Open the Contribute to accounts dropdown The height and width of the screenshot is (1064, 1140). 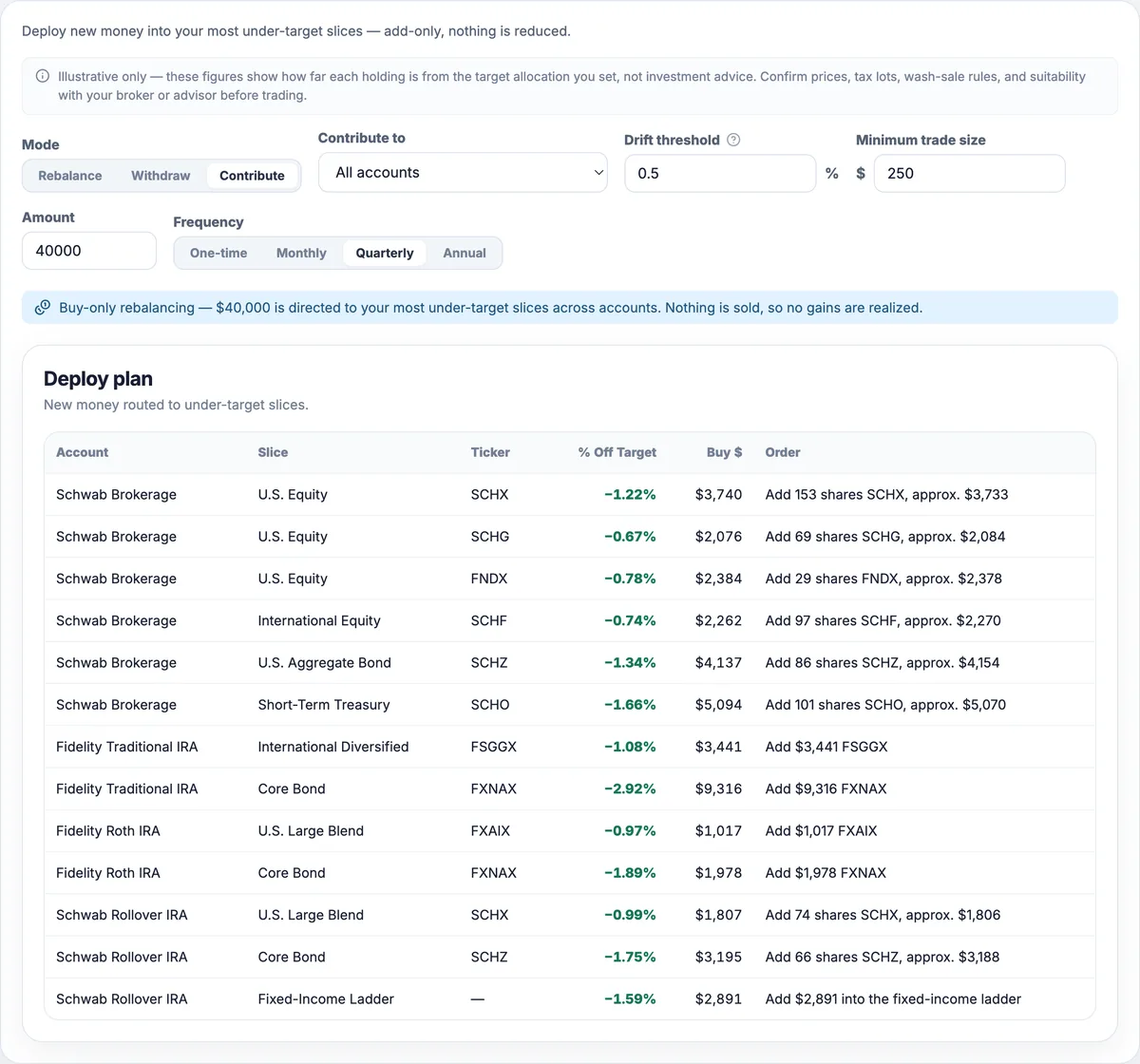(x=463, y=173)
